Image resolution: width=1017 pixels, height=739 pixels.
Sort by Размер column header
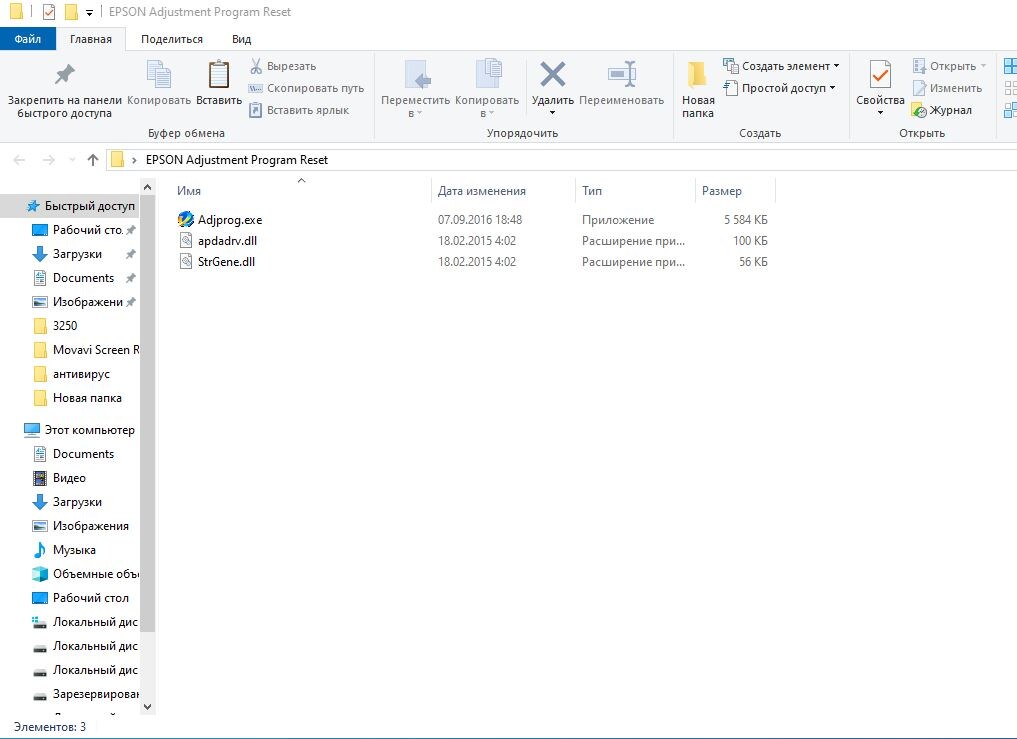(721, 191)
